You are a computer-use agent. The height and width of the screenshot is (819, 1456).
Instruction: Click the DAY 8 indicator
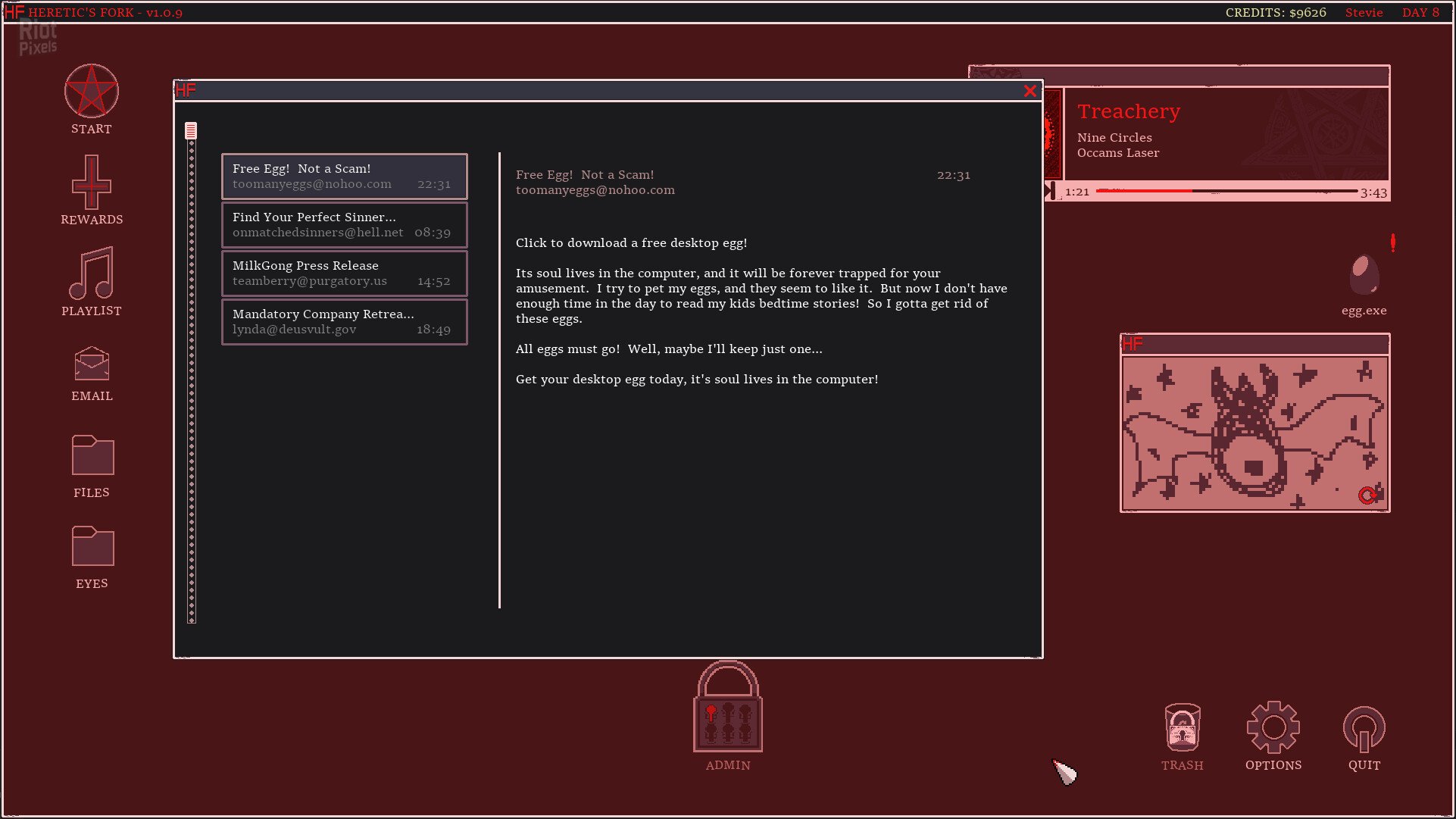point(1421,12)
